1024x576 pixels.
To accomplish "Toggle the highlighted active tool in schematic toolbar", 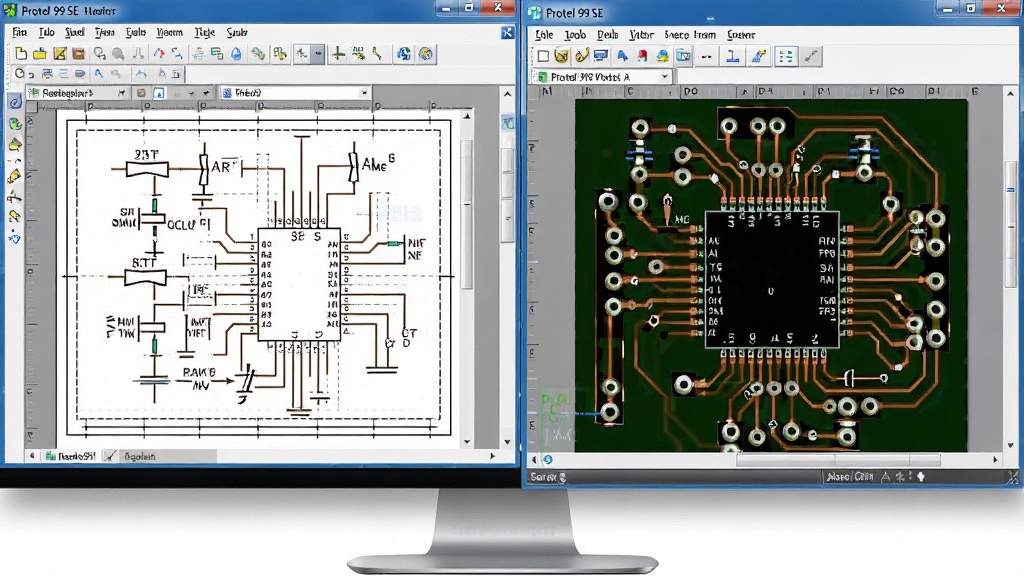I will [x=302, y=54].
